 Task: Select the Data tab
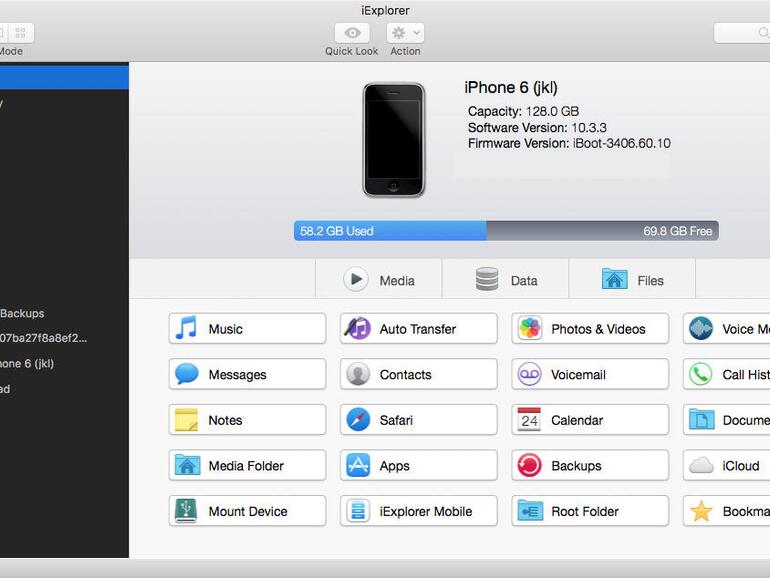pos(505,280)
